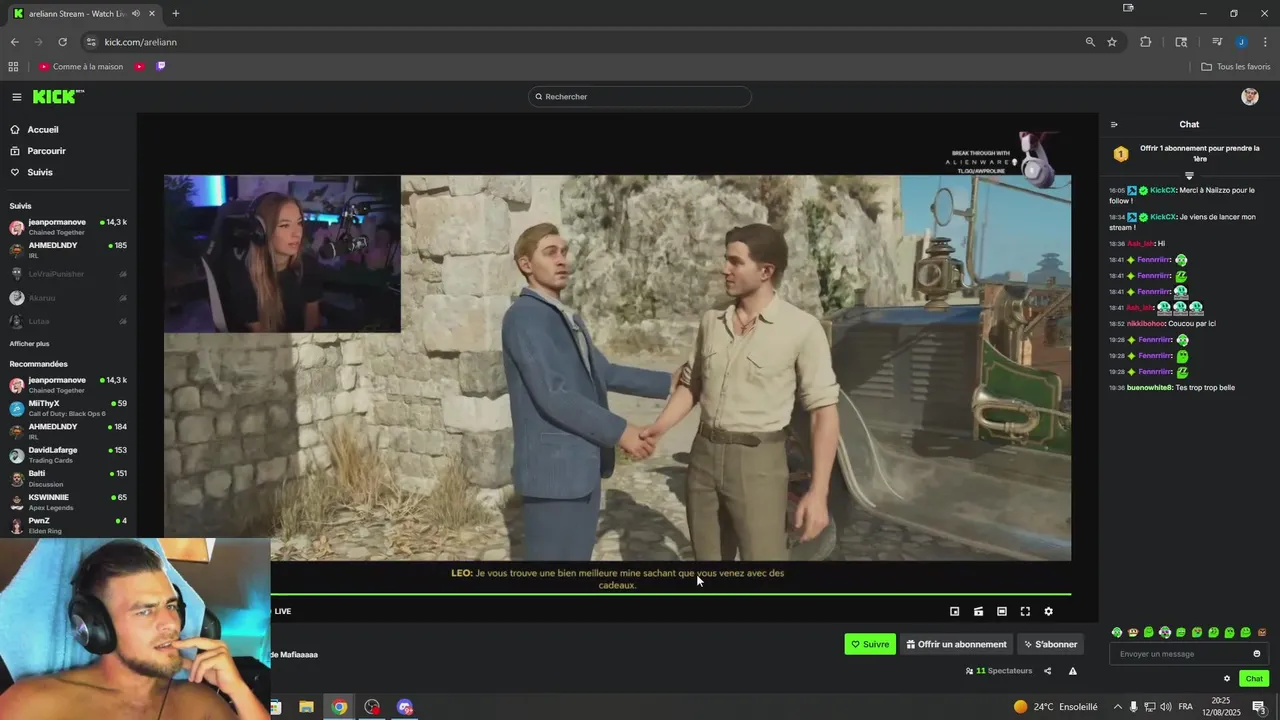Open the emote picker in the message box
Viewport: 1280px width, 720px height.
(x=1257, y=654)
